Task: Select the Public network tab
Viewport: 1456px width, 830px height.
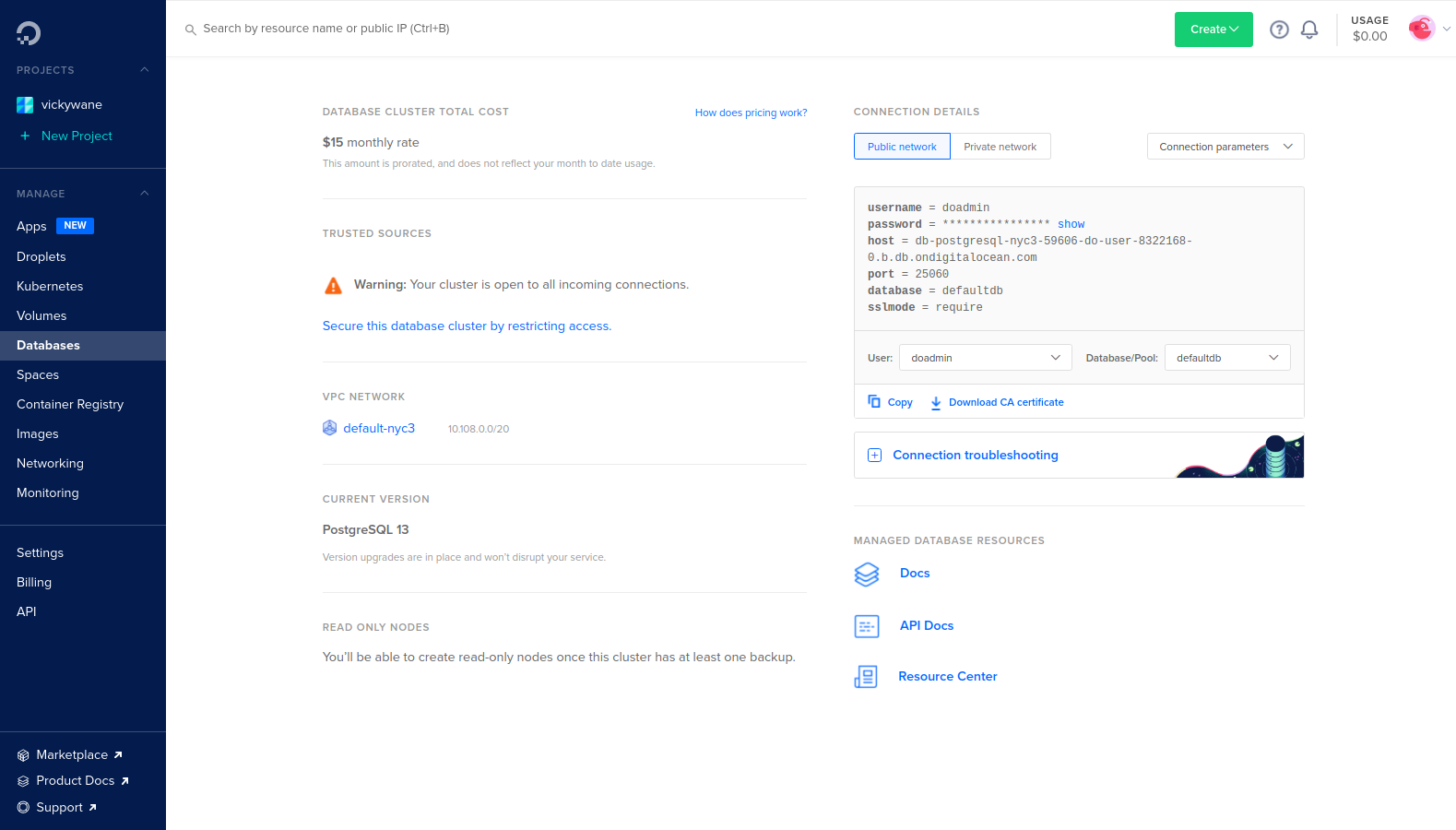Action: click(902, 147)
